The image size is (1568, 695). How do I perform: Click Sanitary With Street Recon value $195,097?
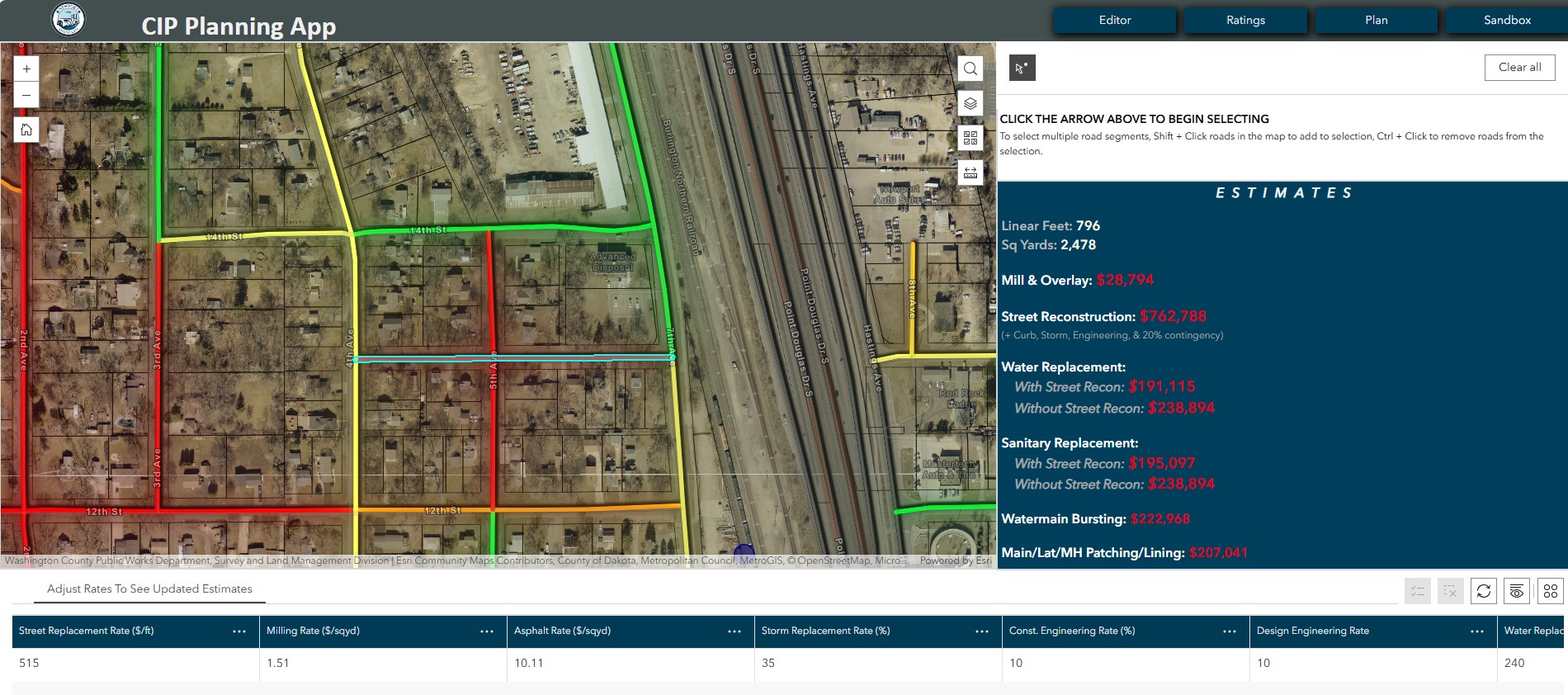[x=1162, y=463]
